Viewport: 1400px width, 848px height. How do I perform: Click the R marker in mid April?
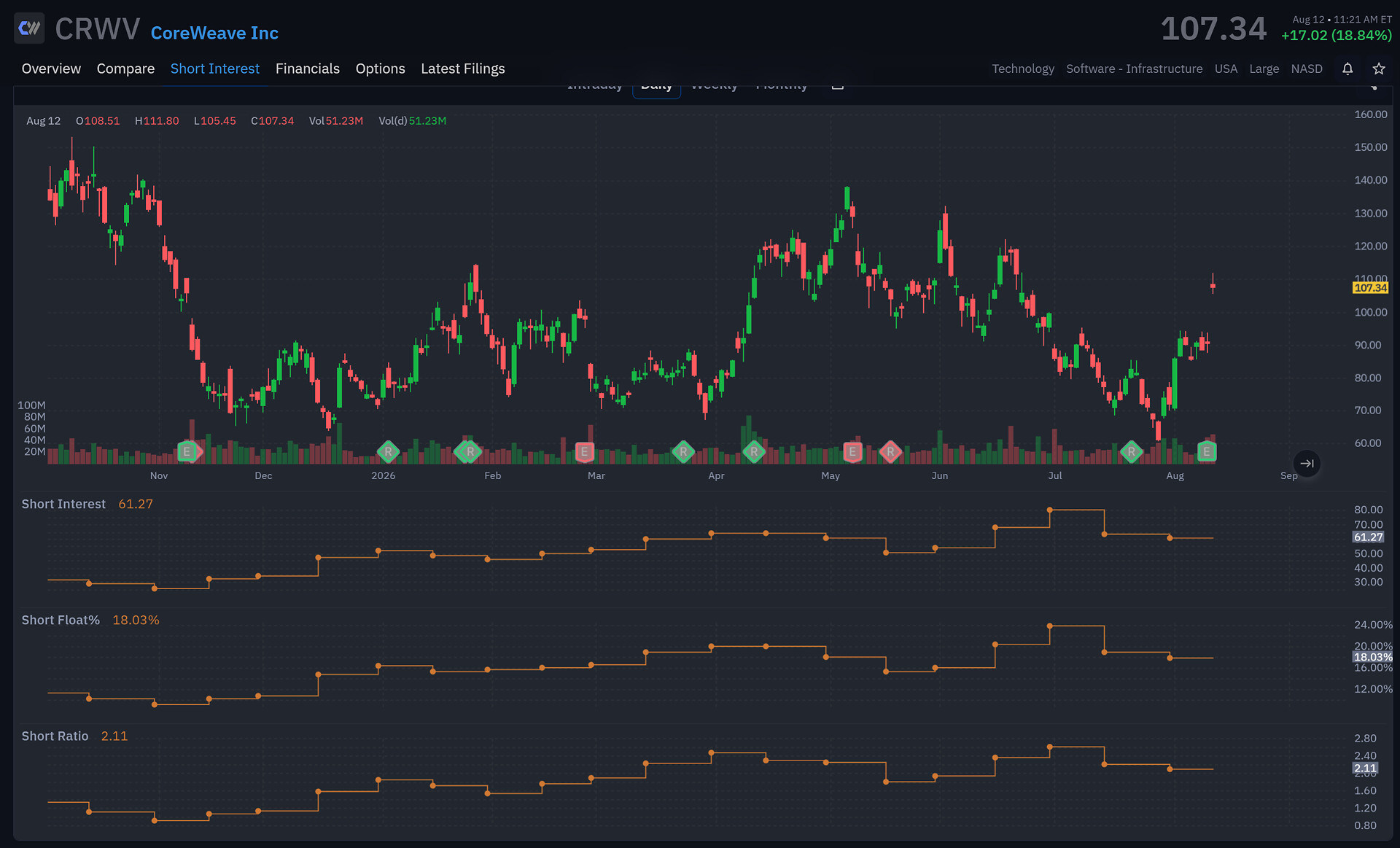click(x=754, y=451)
